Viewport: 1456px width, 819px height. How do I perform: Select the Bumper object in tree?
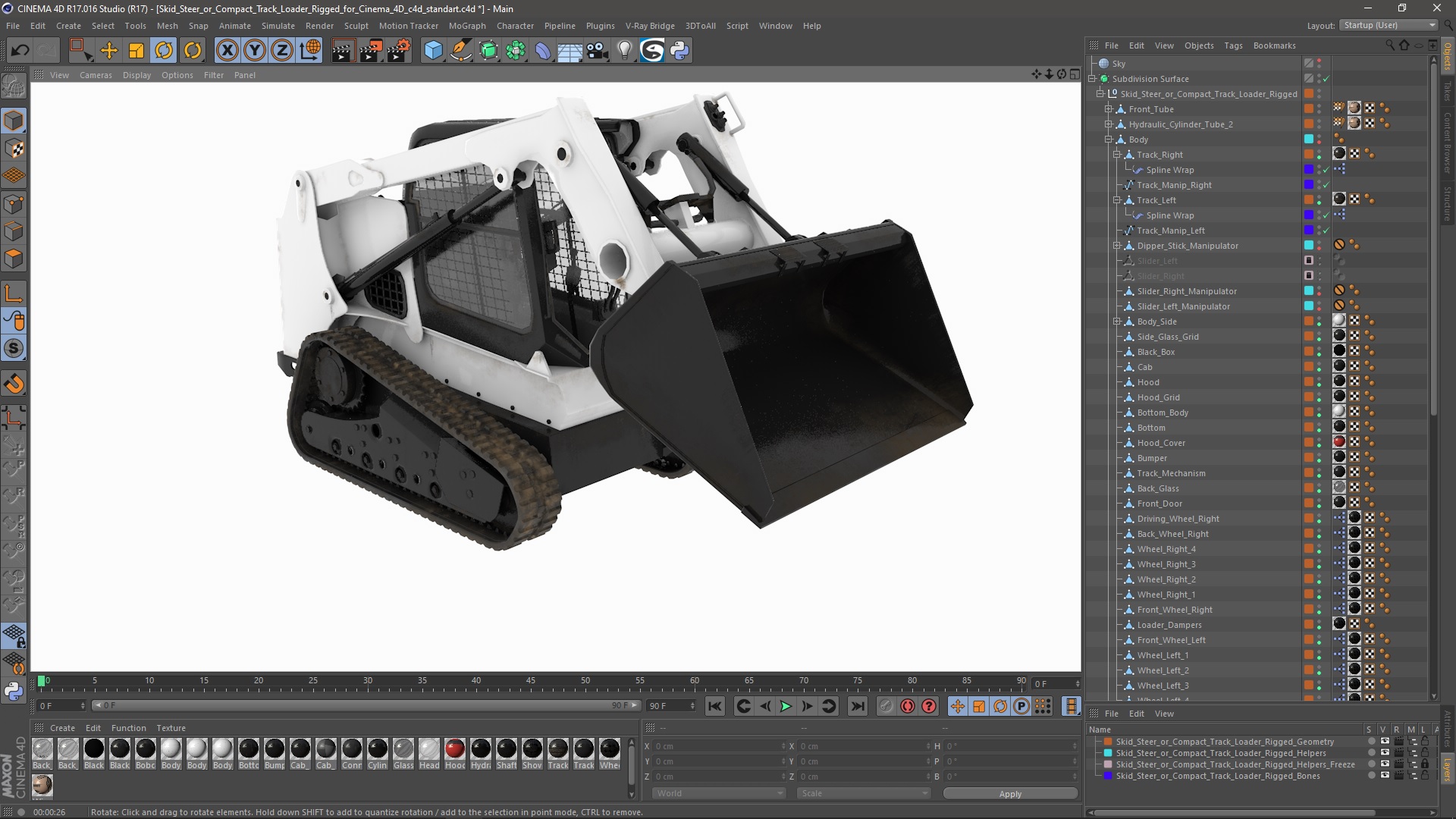pos(1152,458)
